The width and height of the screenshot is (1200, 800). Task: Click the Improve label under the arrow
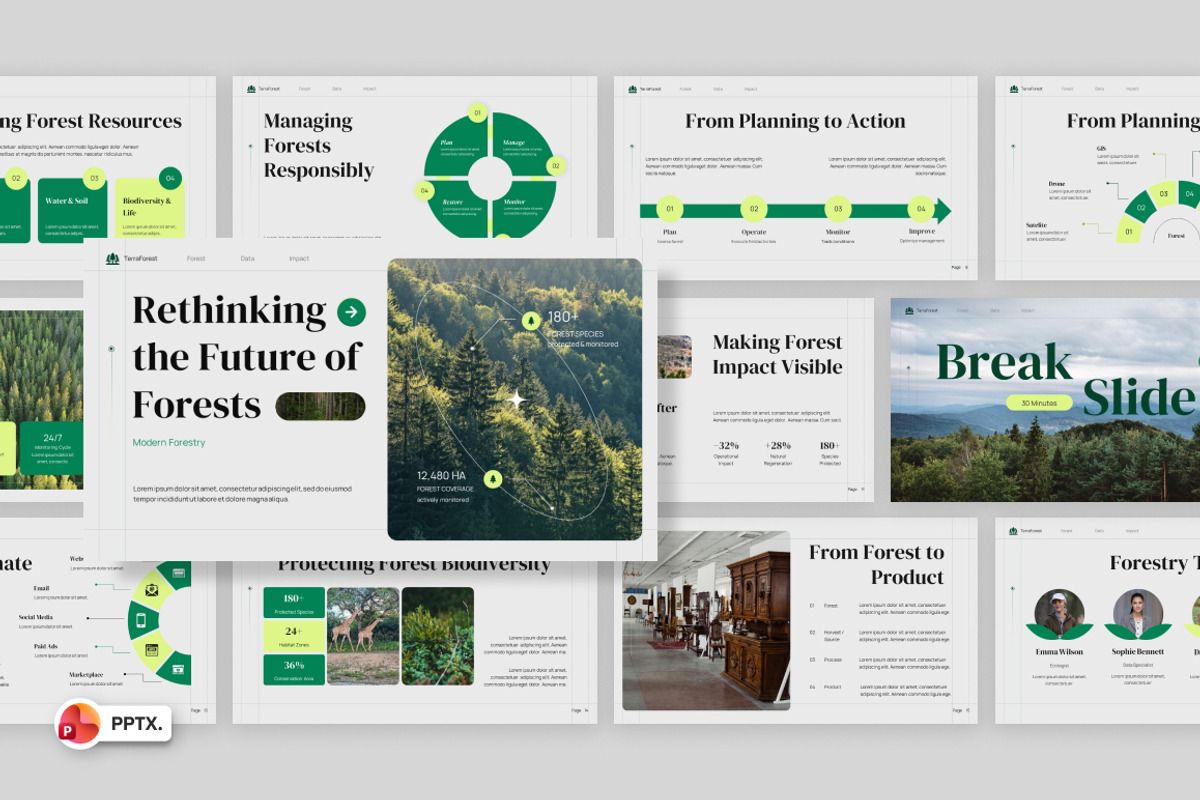click(921, 232)
